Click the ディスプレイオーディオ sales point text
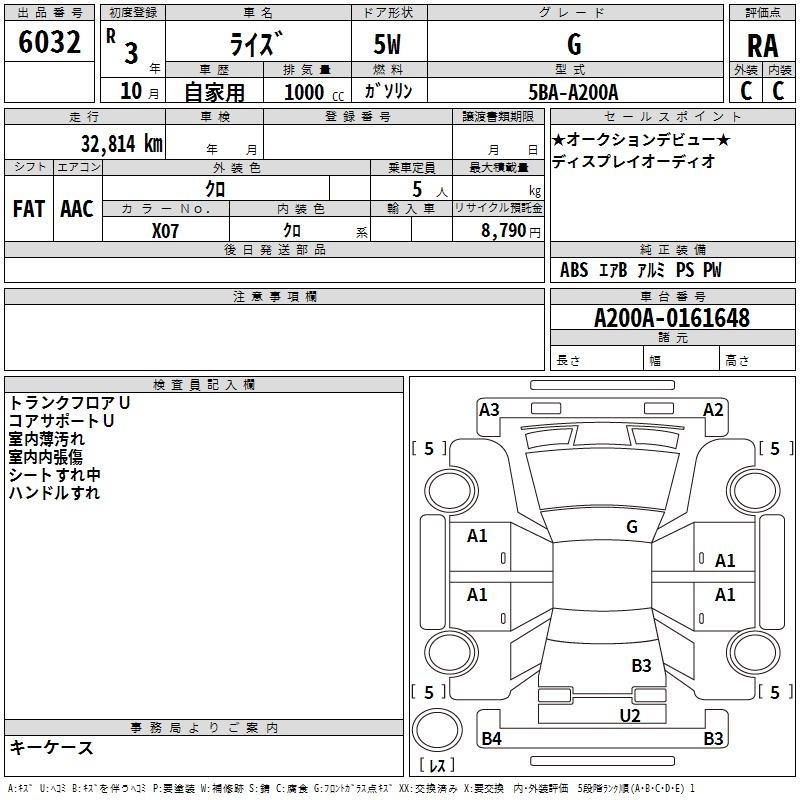The image size is (800, 800). click(634, 161)
